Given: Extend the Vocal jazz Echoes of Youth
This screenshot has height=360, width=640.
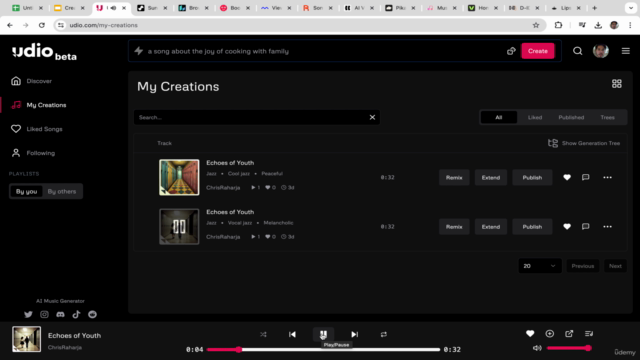Looking at the screenshot, I should 491,227.
